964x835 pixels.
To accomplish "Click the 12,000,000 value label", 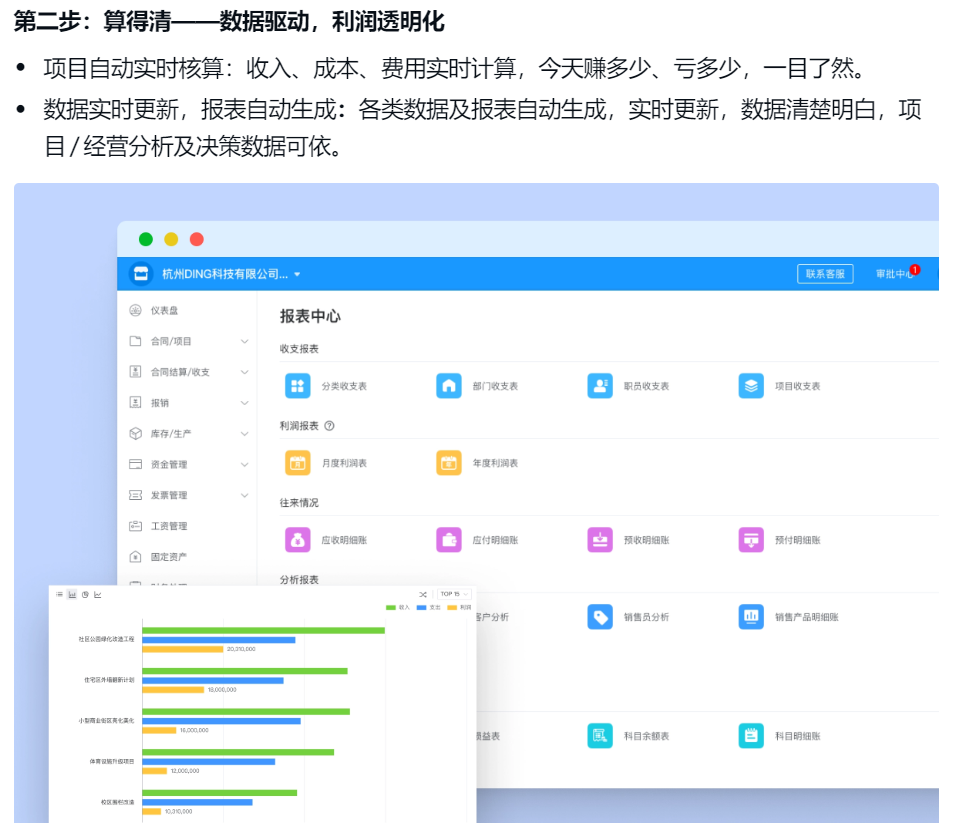I will pos(185,771).
